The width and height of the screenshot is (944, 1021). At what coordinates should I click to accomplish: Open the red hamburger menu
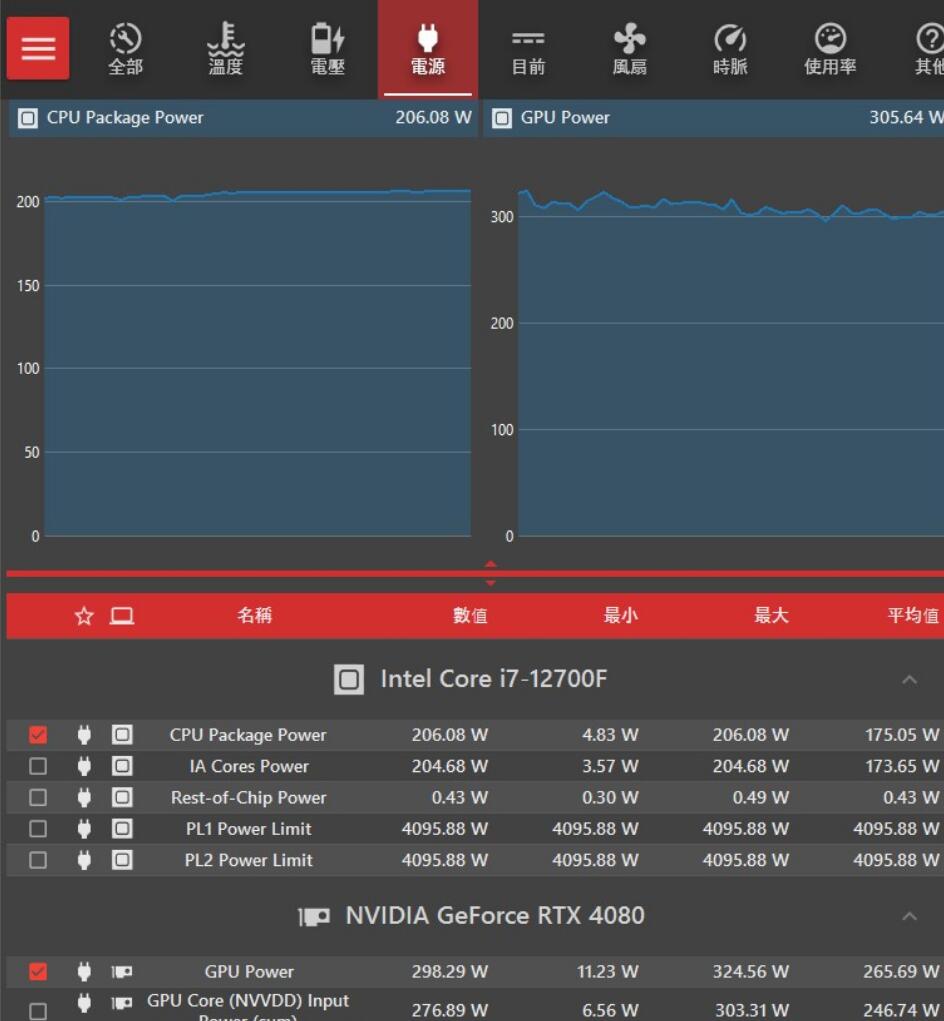click(38, 48)
